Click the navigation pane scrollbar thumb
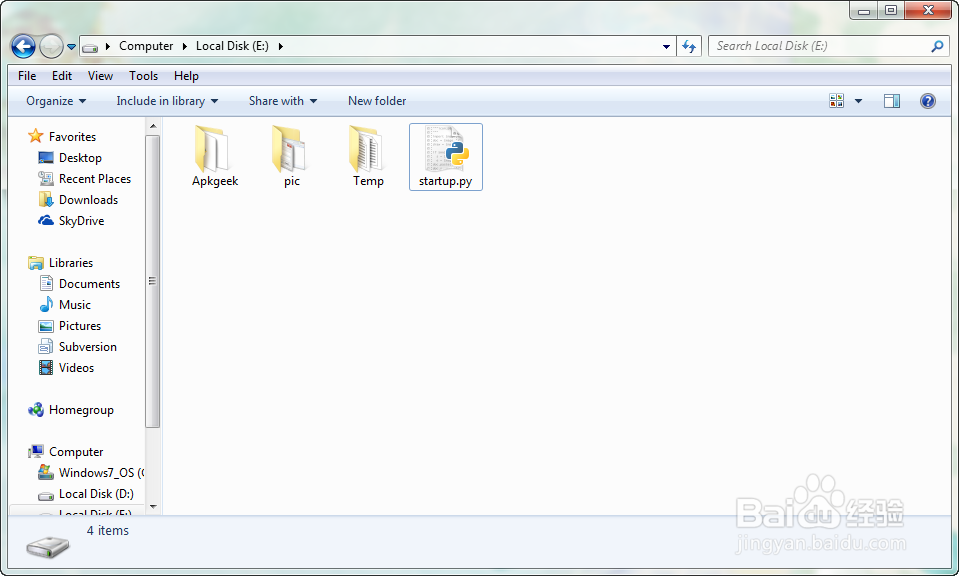The height and width of the screenshot is (576, 959). (x=153, y=281)
